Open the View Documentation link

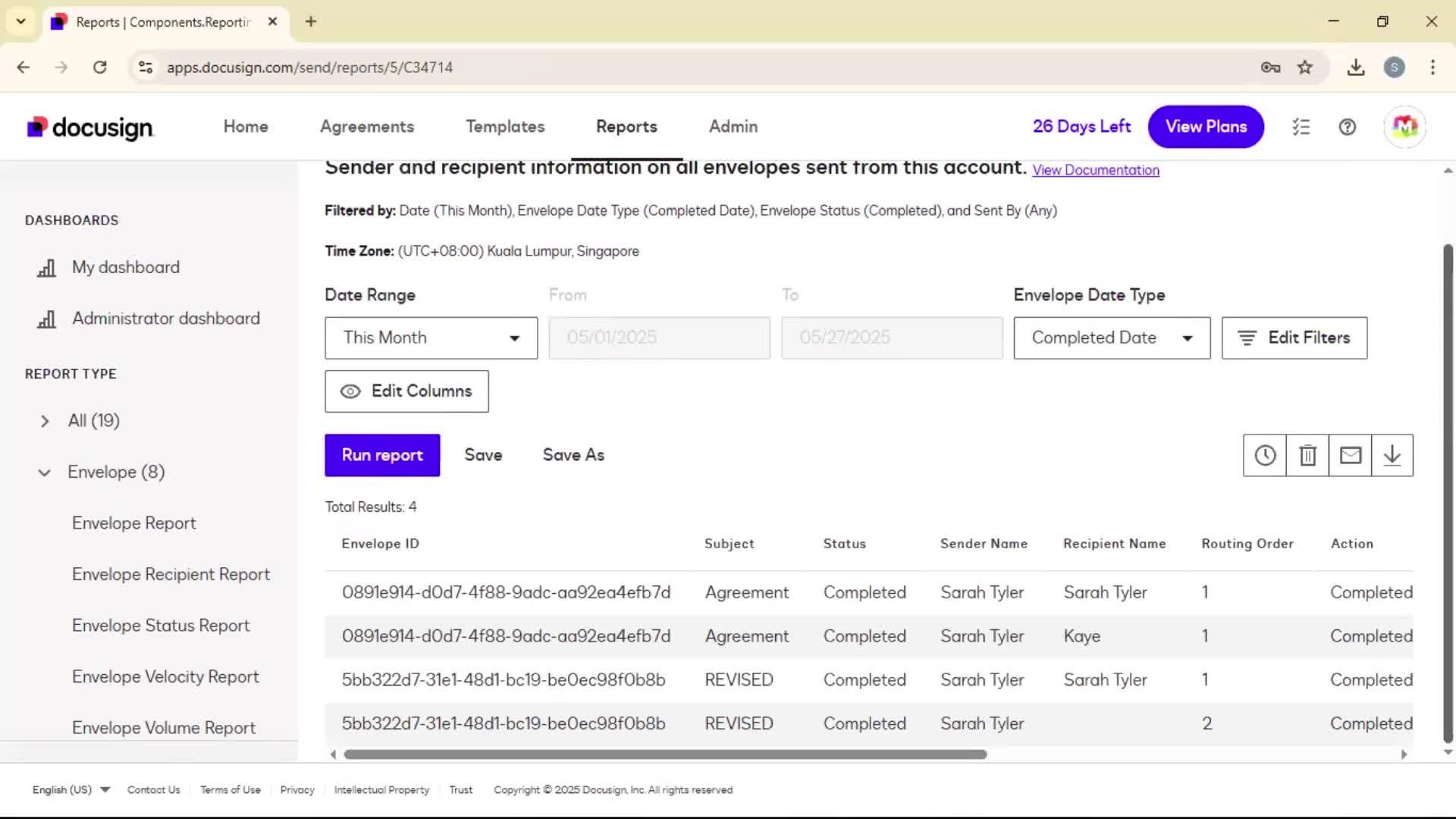coord(1096,170)
